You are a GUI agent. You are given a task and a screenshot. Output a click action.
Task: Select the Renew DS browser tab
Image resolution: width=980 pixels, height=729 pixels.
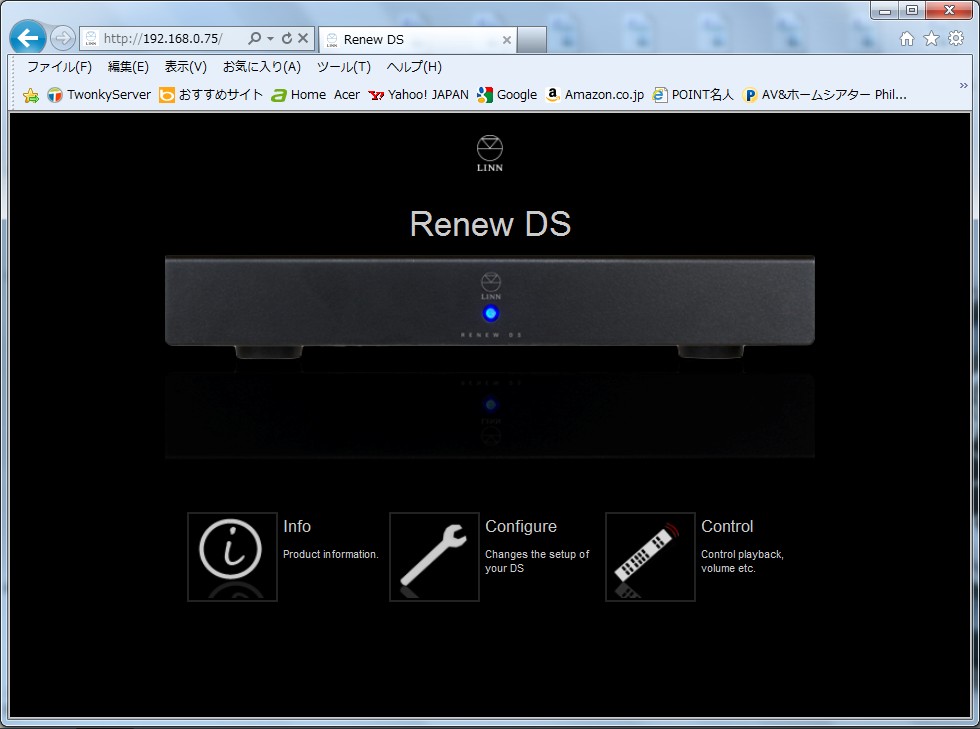[x=418, y=39]
